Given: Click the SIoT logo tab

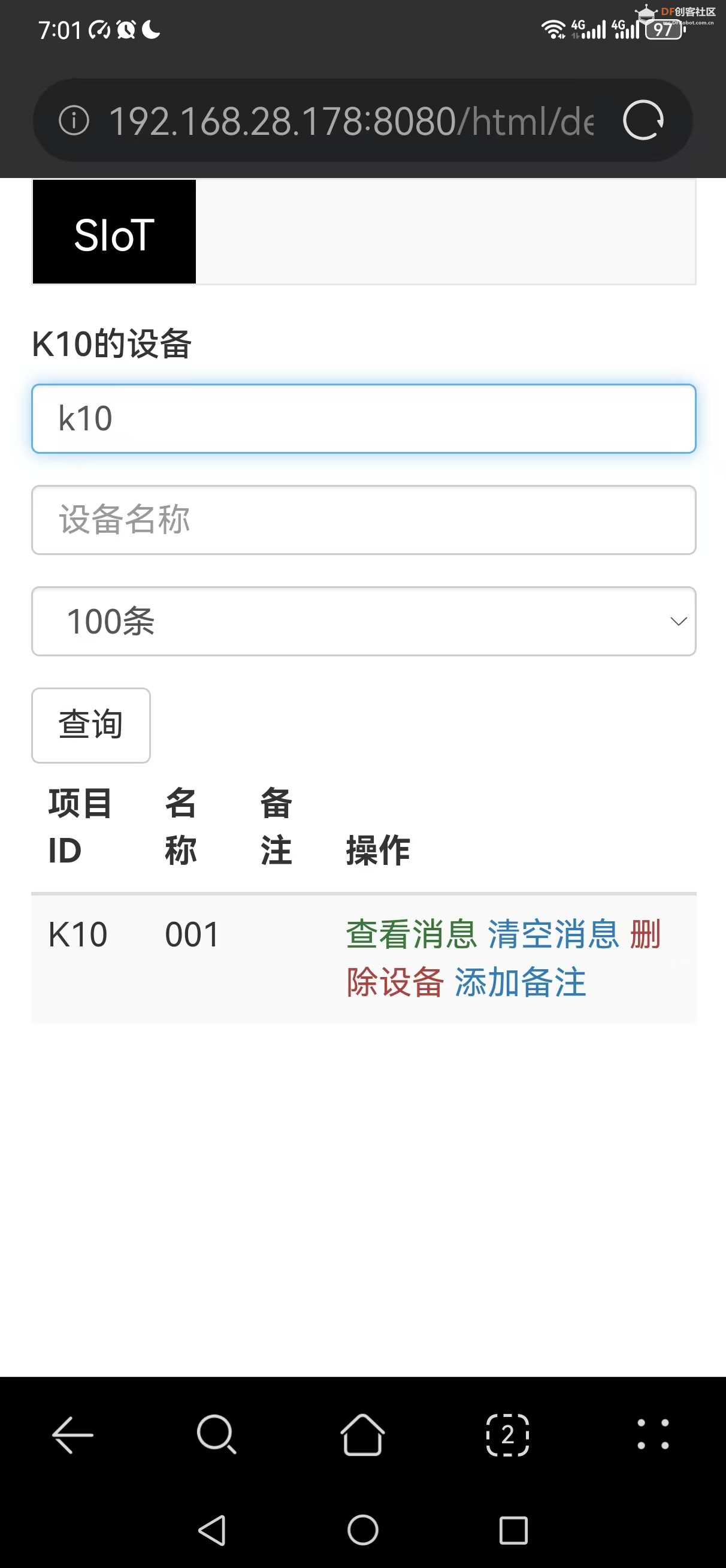Looking at the screenshot, I should tap(114, 232).
